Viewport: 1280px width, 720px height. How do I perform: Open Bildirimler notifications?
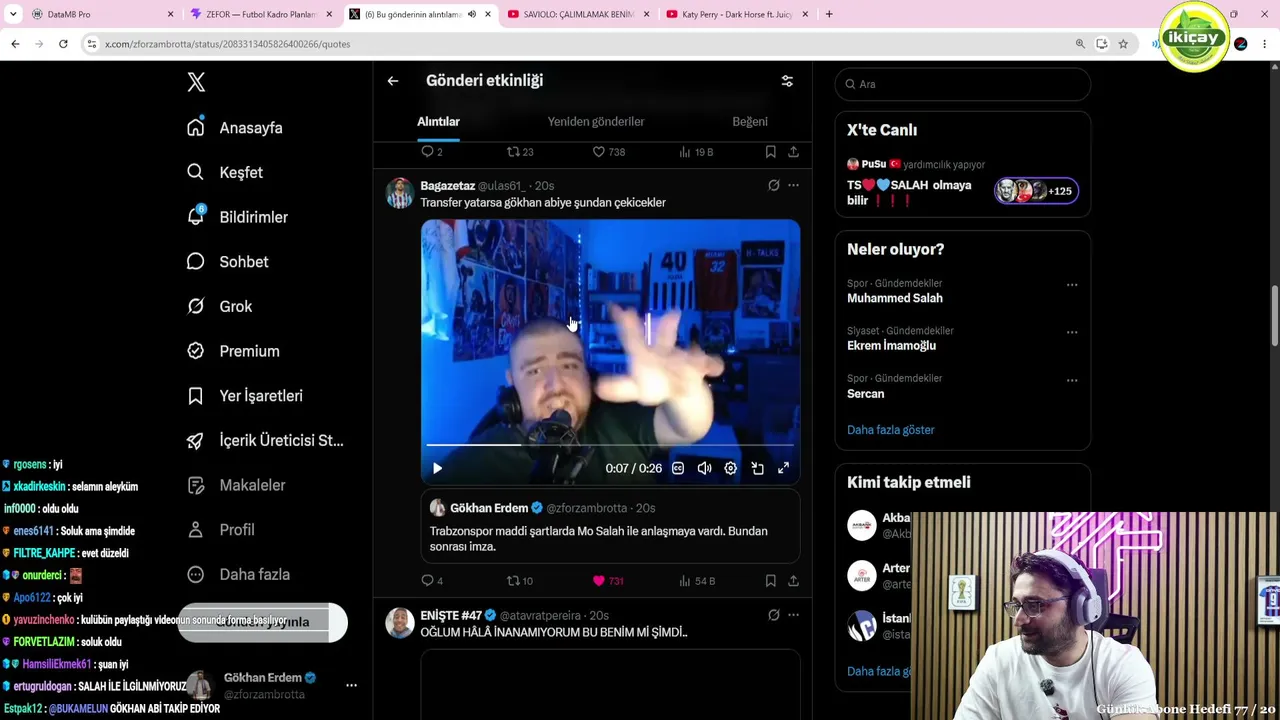point(237,217)
